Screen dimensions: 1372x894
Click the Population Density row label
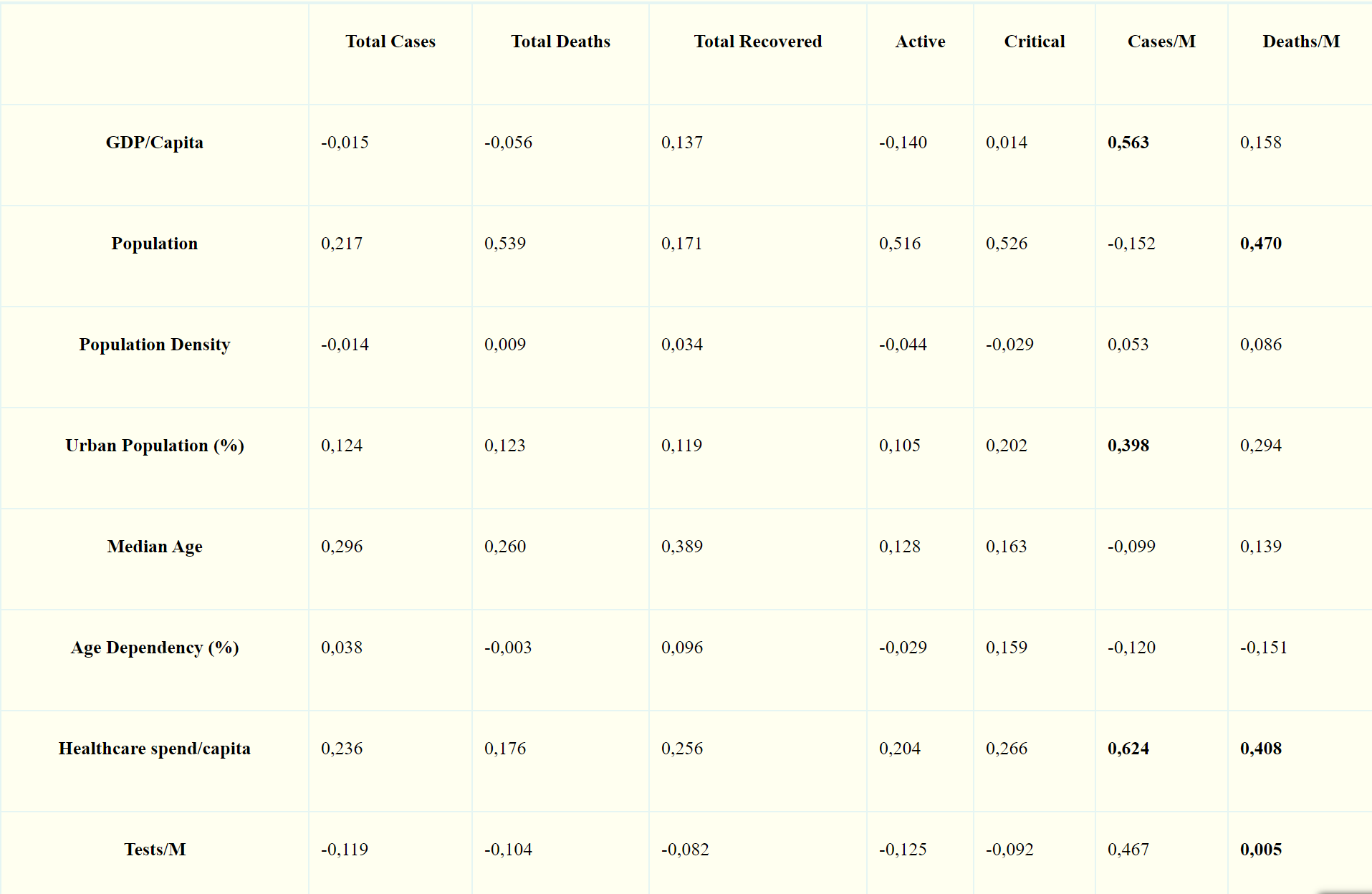(x=155, y=345)
